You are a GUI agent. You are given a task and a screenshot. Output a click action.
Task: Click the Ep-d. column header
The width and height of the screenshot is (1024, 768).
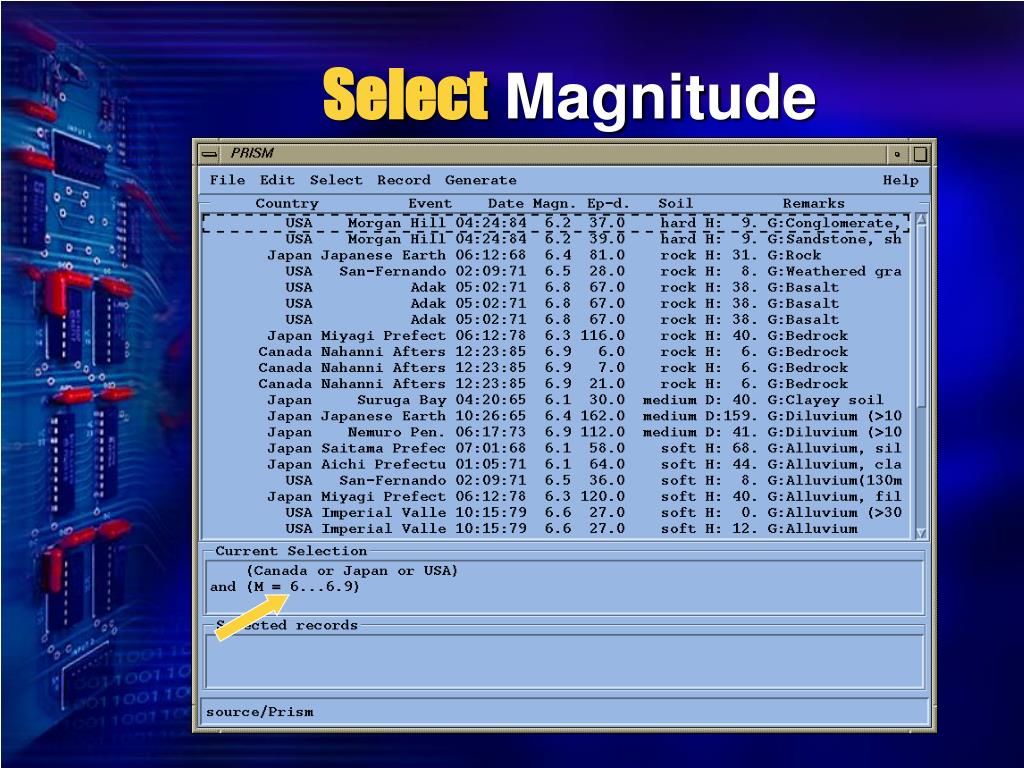pyautogui.click(x=608, y=203)
